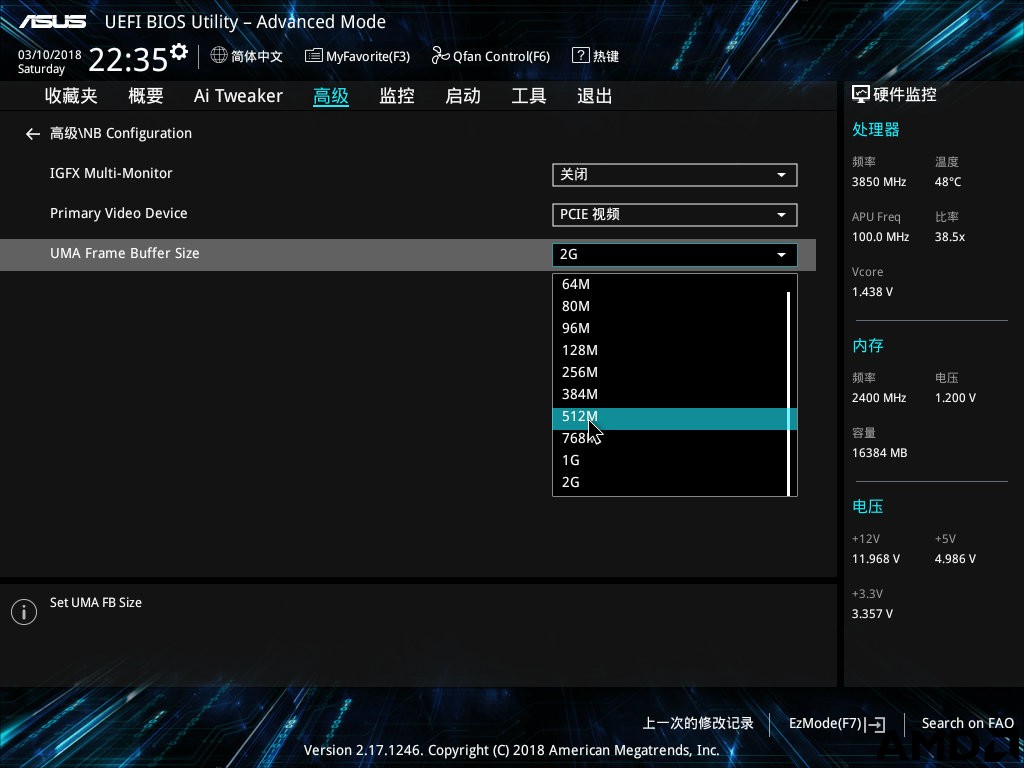Open the Primary Video Device dropdown
Image resolution: width=1024 pixels, height=768 pixels.
click(675, 215)
